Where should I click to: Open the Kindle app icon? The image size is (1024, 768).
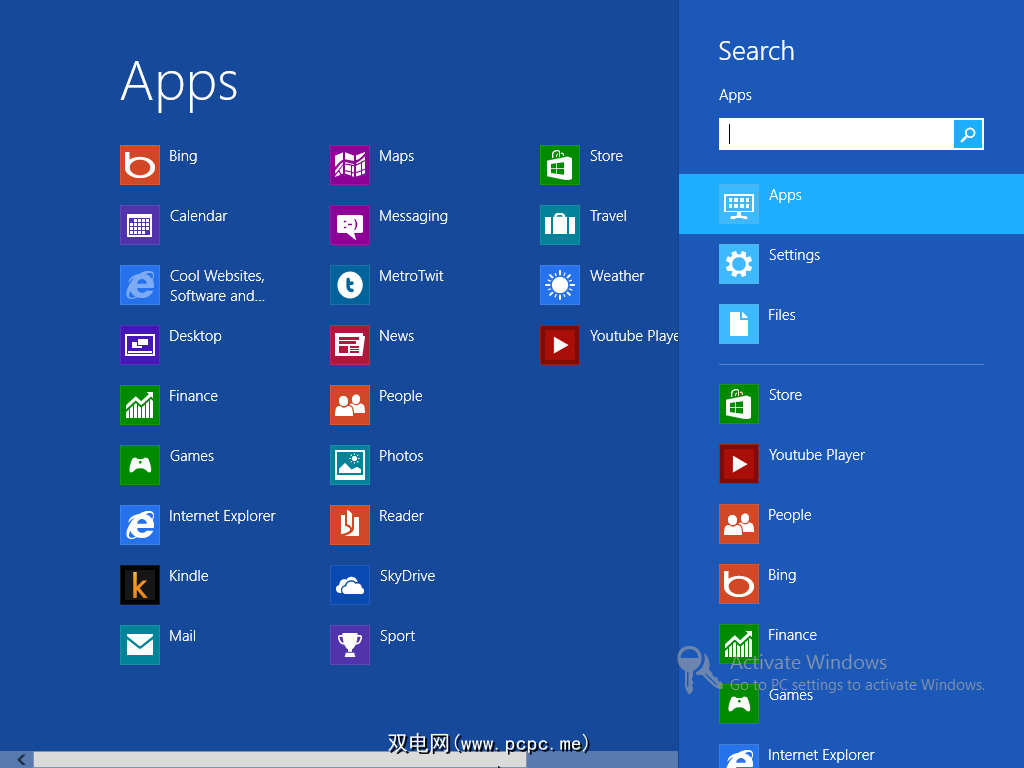click(x=140, y=585)
